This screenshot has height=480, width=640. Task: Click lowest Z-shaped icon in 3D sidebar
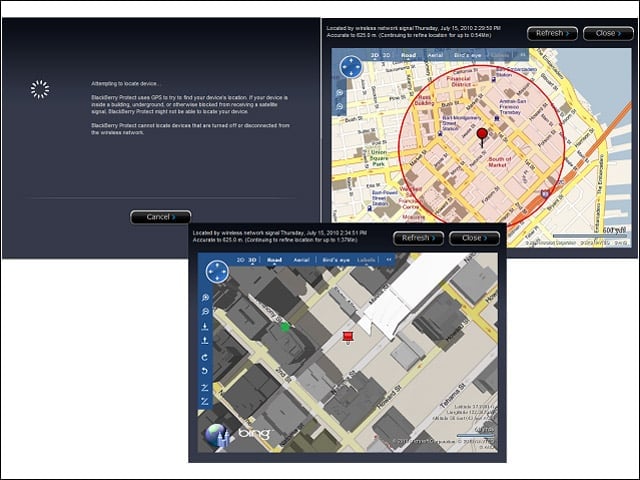[205, 401]
